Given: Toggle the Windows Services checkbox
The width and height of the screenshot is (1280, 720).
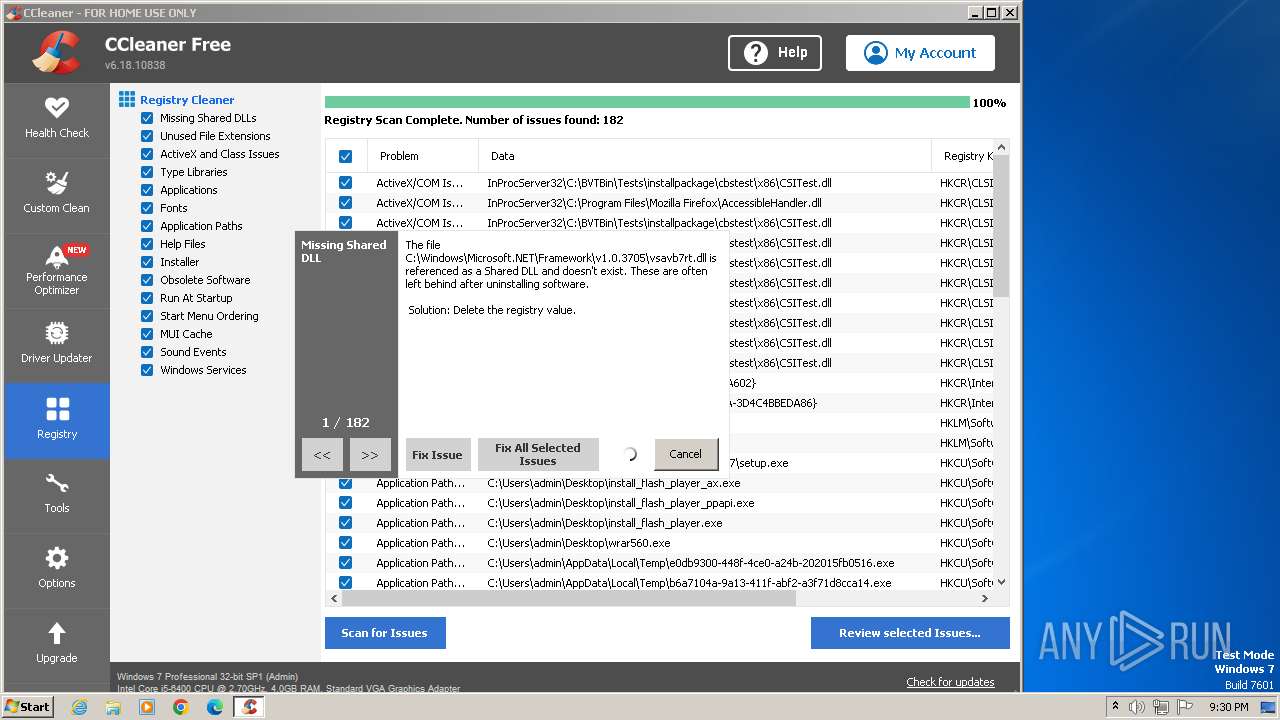Looking at the screenshot, I should pyautogui.click(x=147, y=370).
